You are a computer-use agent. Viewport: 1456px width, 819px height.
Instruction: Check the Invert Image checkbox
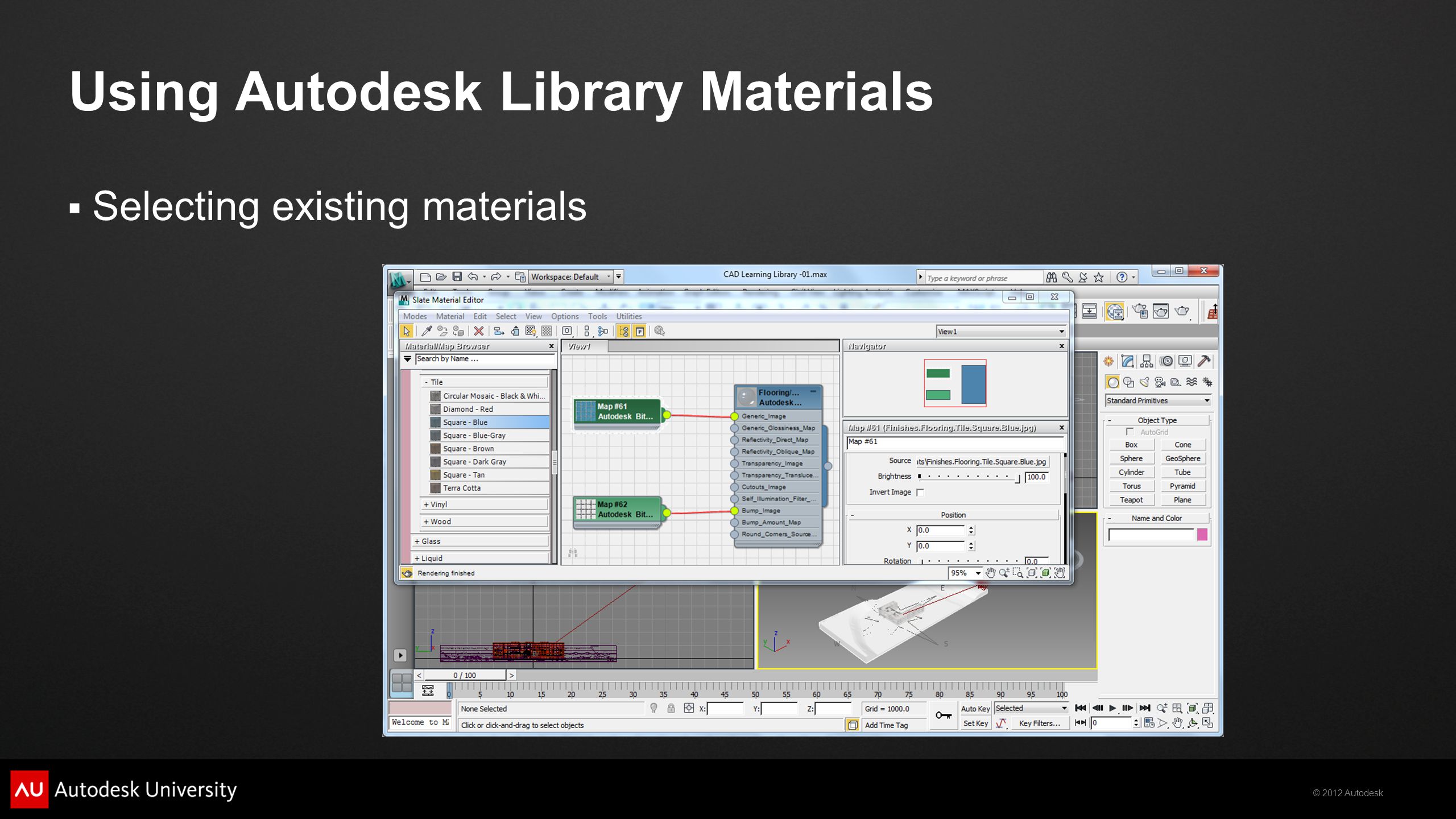coord(920,493)
